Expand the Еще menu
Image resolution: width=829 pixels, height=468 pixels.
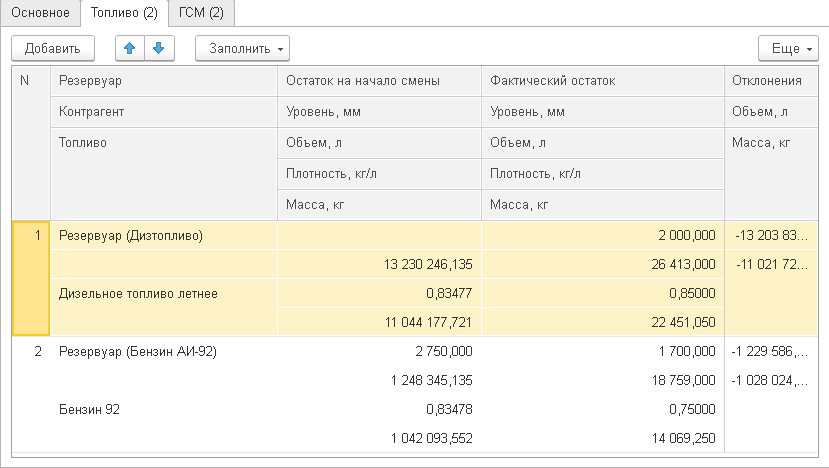[788, 47]
